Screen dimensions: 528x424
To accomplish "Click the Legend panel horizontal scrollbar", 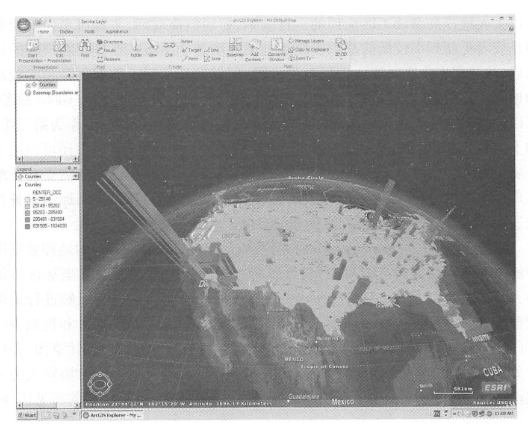I will (x=47, y=404).
